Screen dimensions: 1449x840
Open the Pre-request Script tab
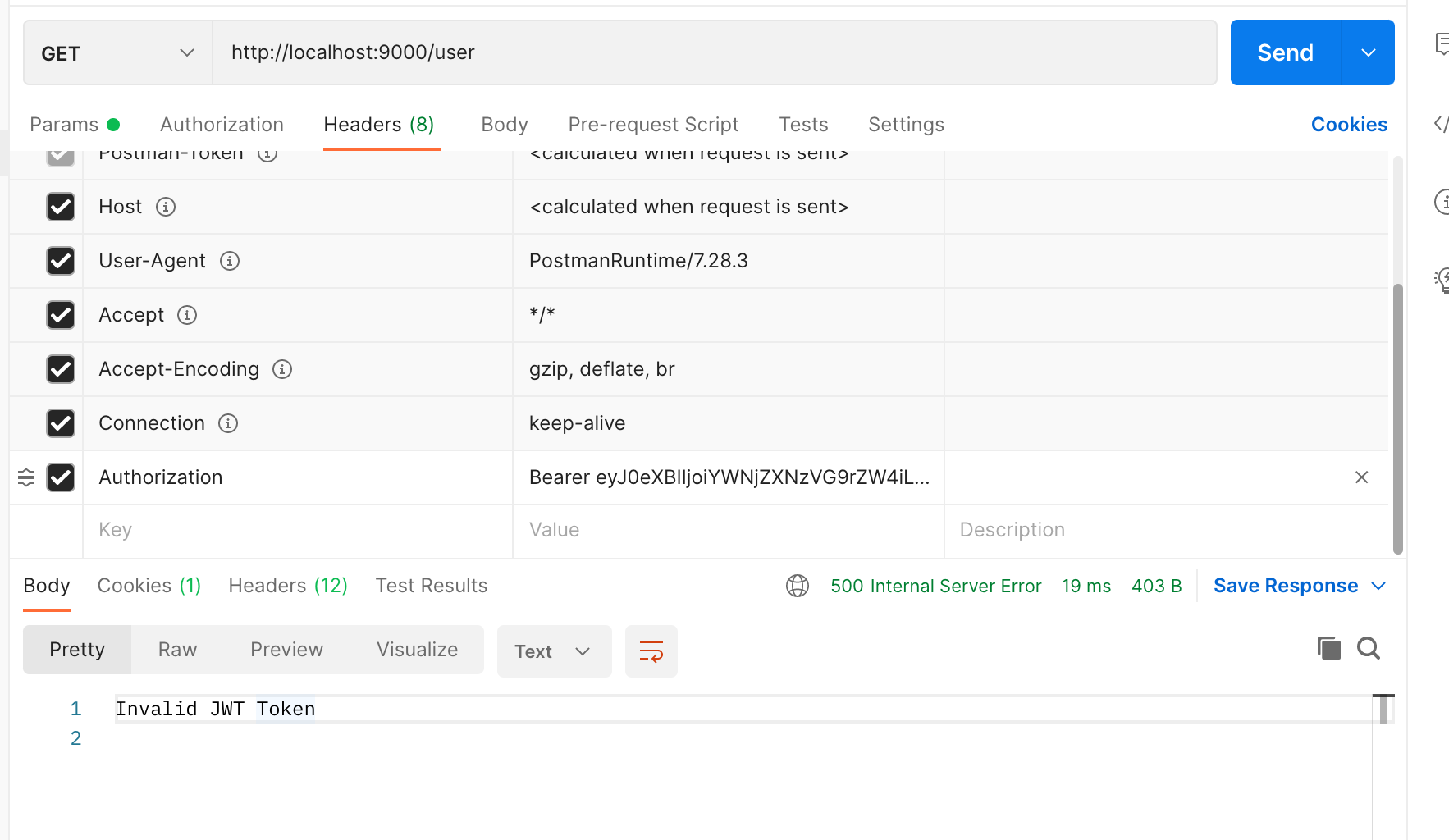pyautogui.click(x=653, y=125)
